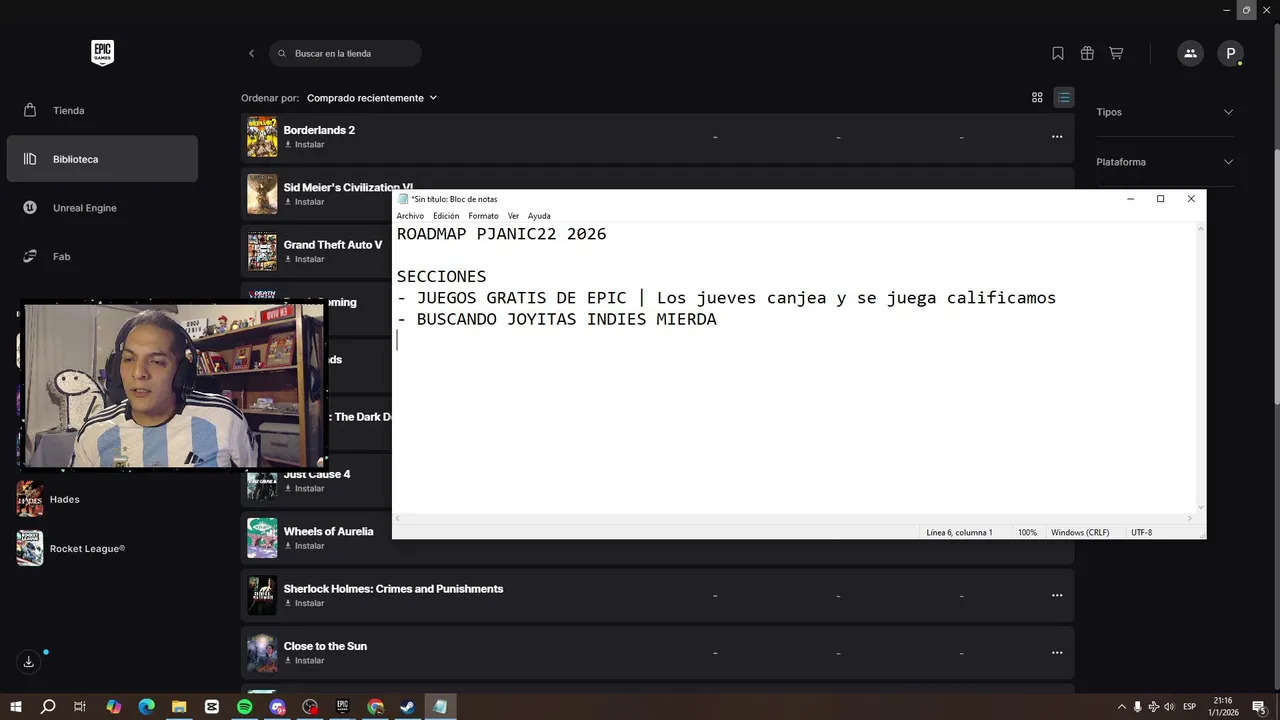
Task: Expand the Tipos filter
Action: tap(1165, 112)
